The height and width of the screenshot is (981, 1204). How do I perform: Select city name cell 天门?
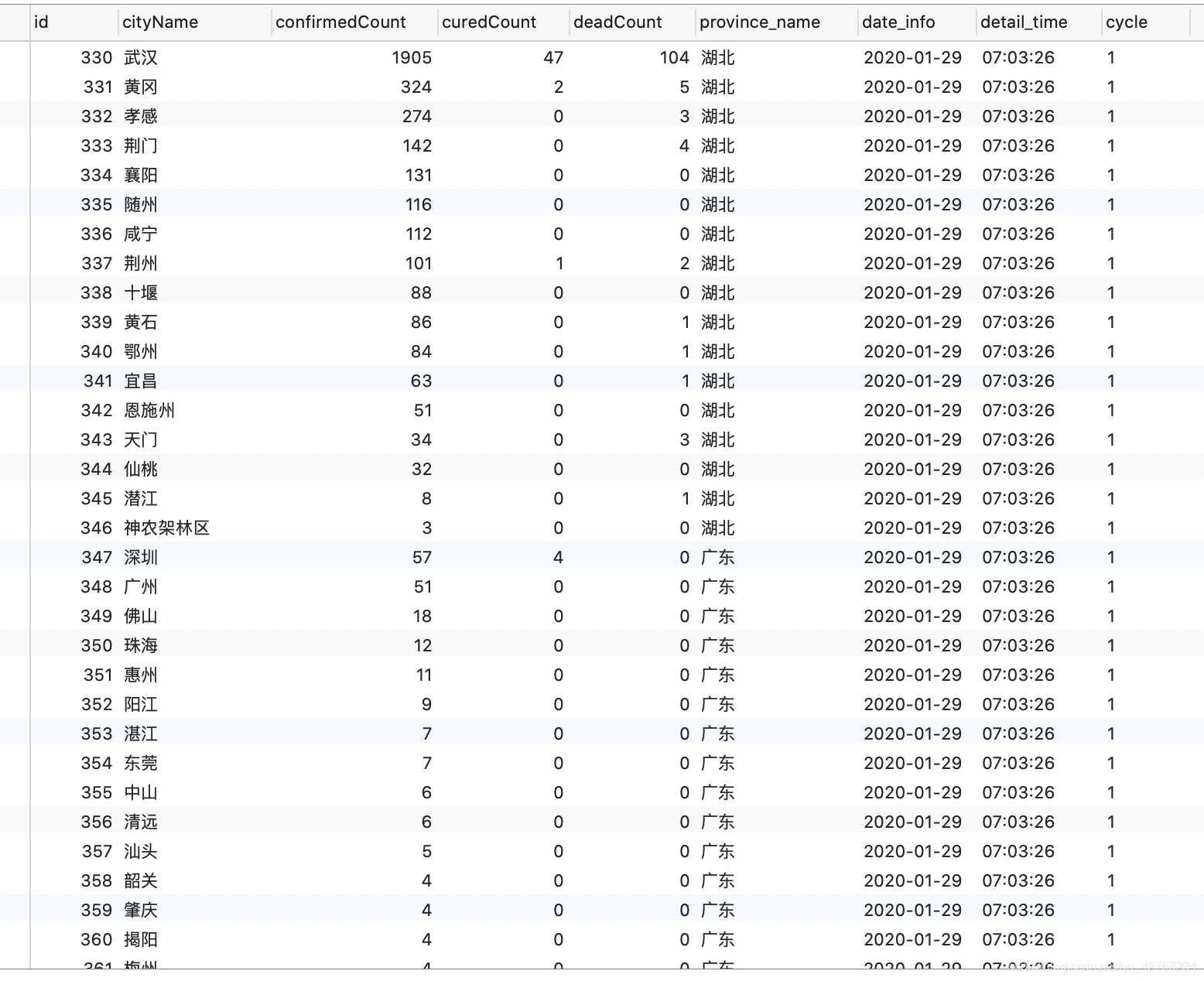141,439
